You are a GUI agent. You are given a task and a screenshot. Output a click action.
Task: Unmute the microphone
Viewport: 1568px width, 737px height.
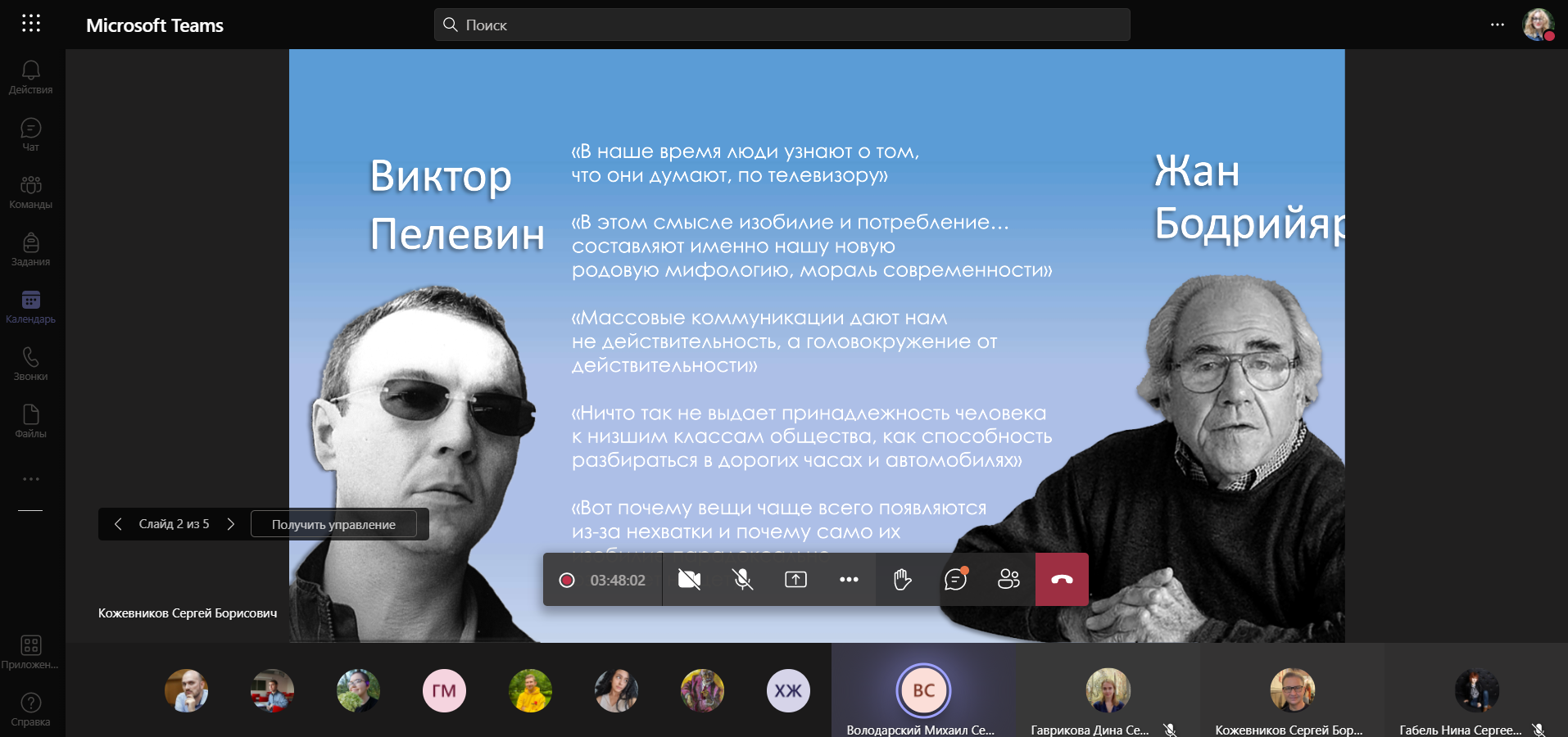pyautogui.click(x=742, y=580)
